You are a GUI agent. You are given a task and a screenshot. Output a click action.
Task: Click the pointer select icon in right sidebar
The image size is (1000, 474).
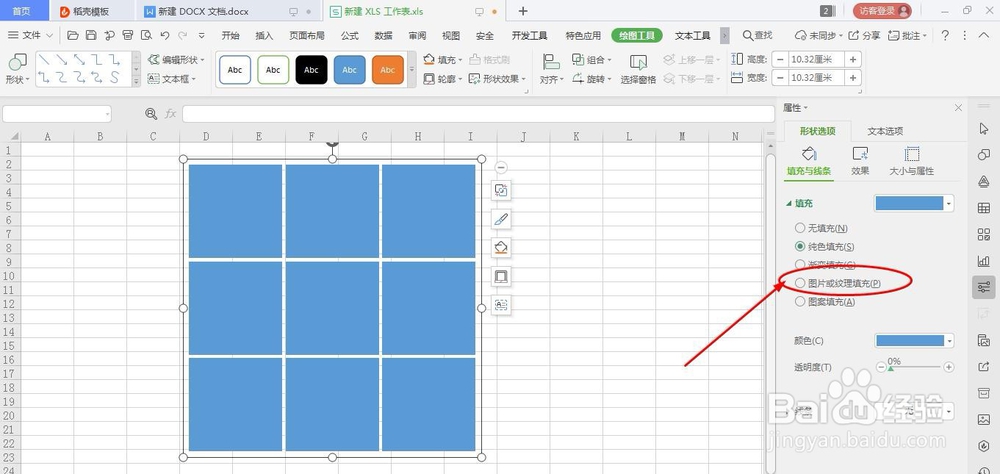(x=983, y=128)
